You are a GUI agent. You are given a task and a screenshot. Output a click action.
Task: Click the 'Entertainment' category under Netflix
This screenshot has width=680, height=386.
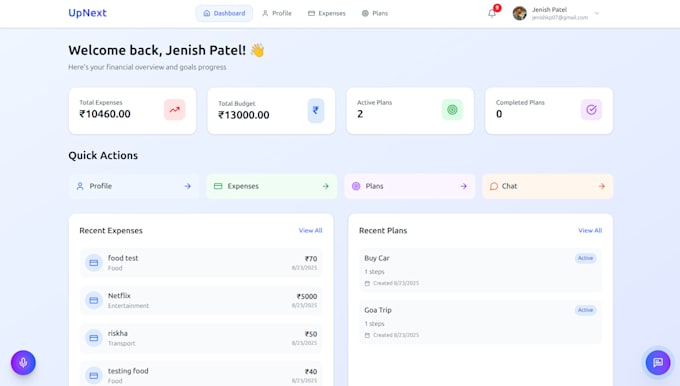[128, 306]
